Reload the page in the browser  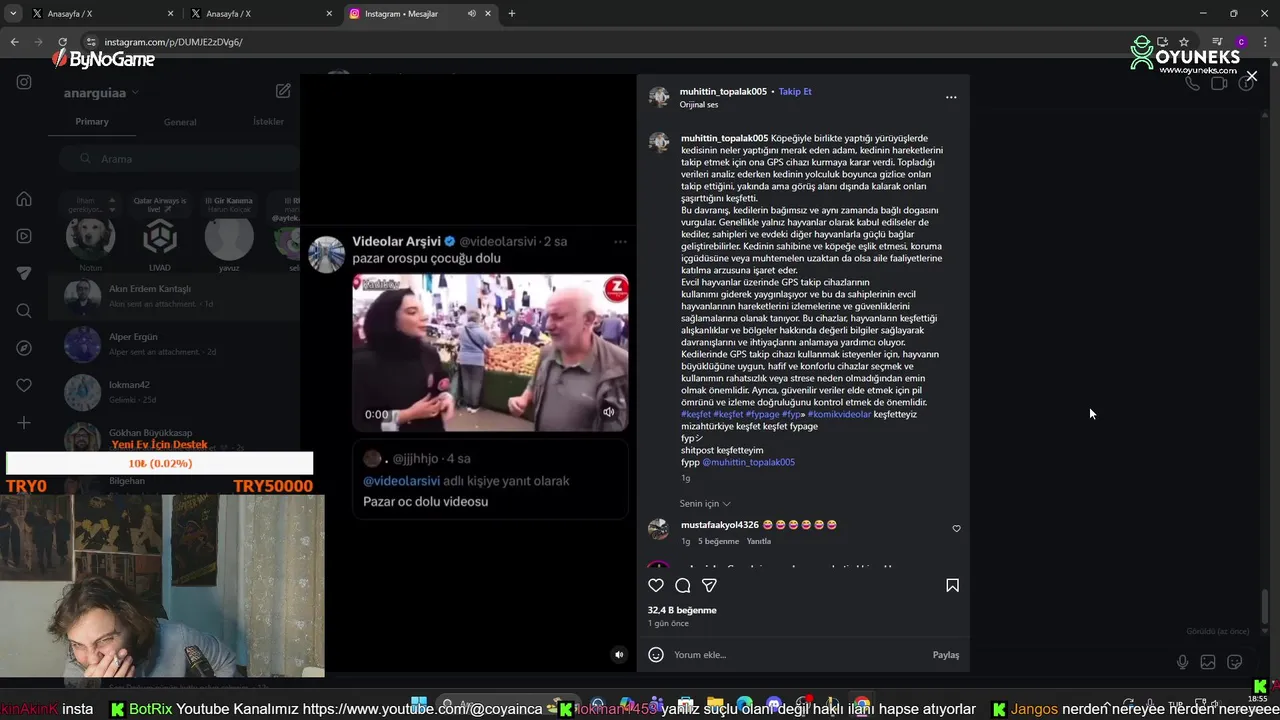tap(63, 42)
